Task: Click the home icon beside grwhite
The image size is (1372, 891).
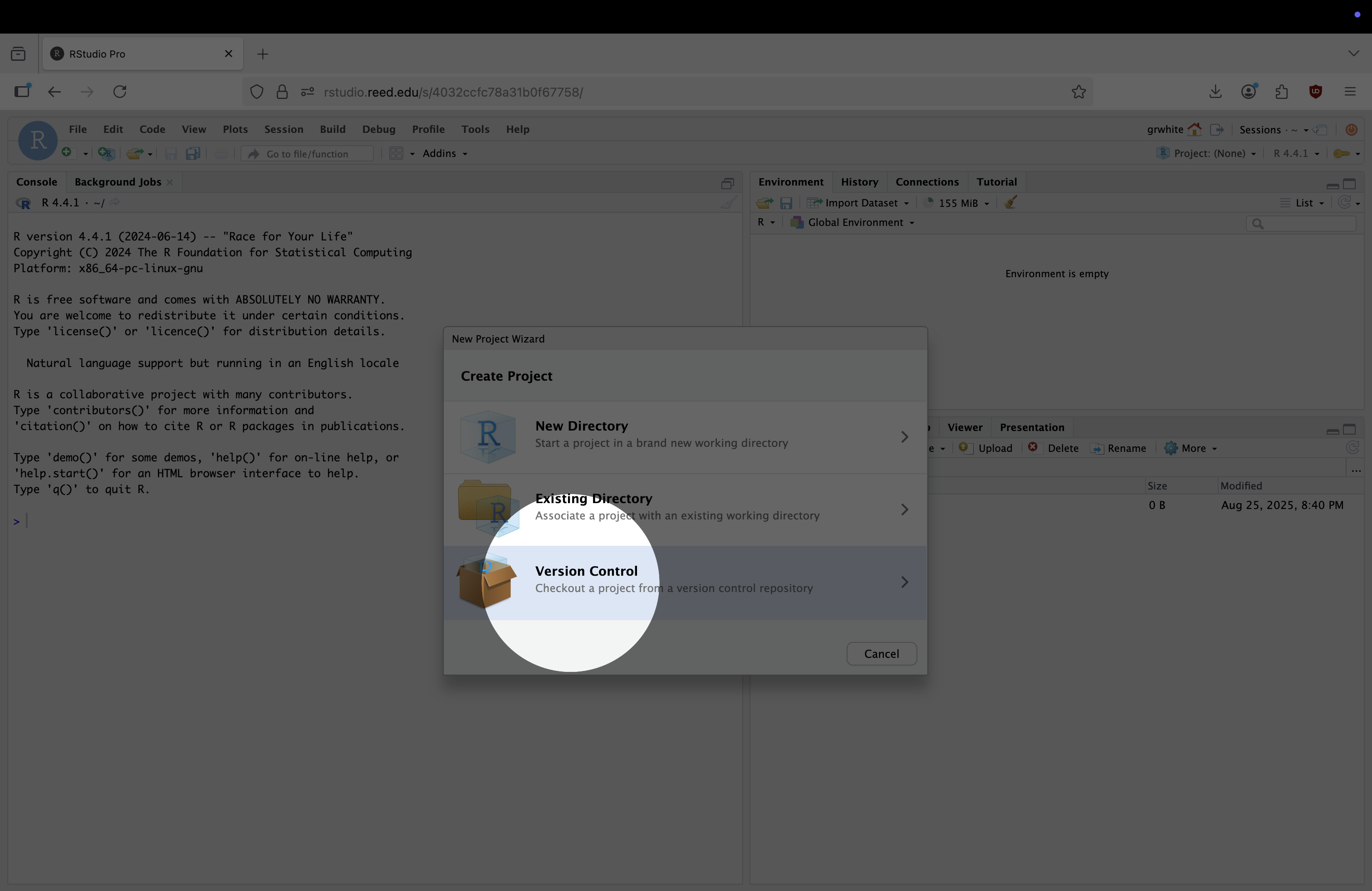Action: pos(1195,130)
